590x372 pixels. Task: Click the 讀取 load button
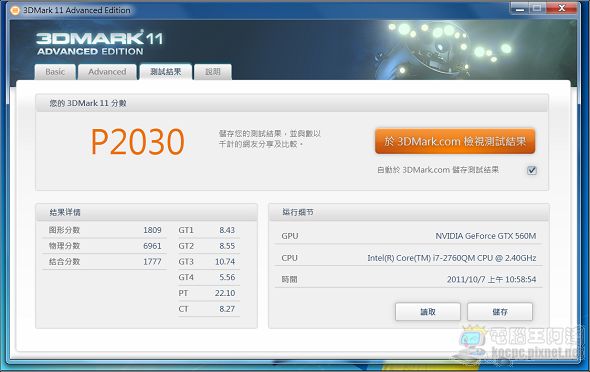428,312
